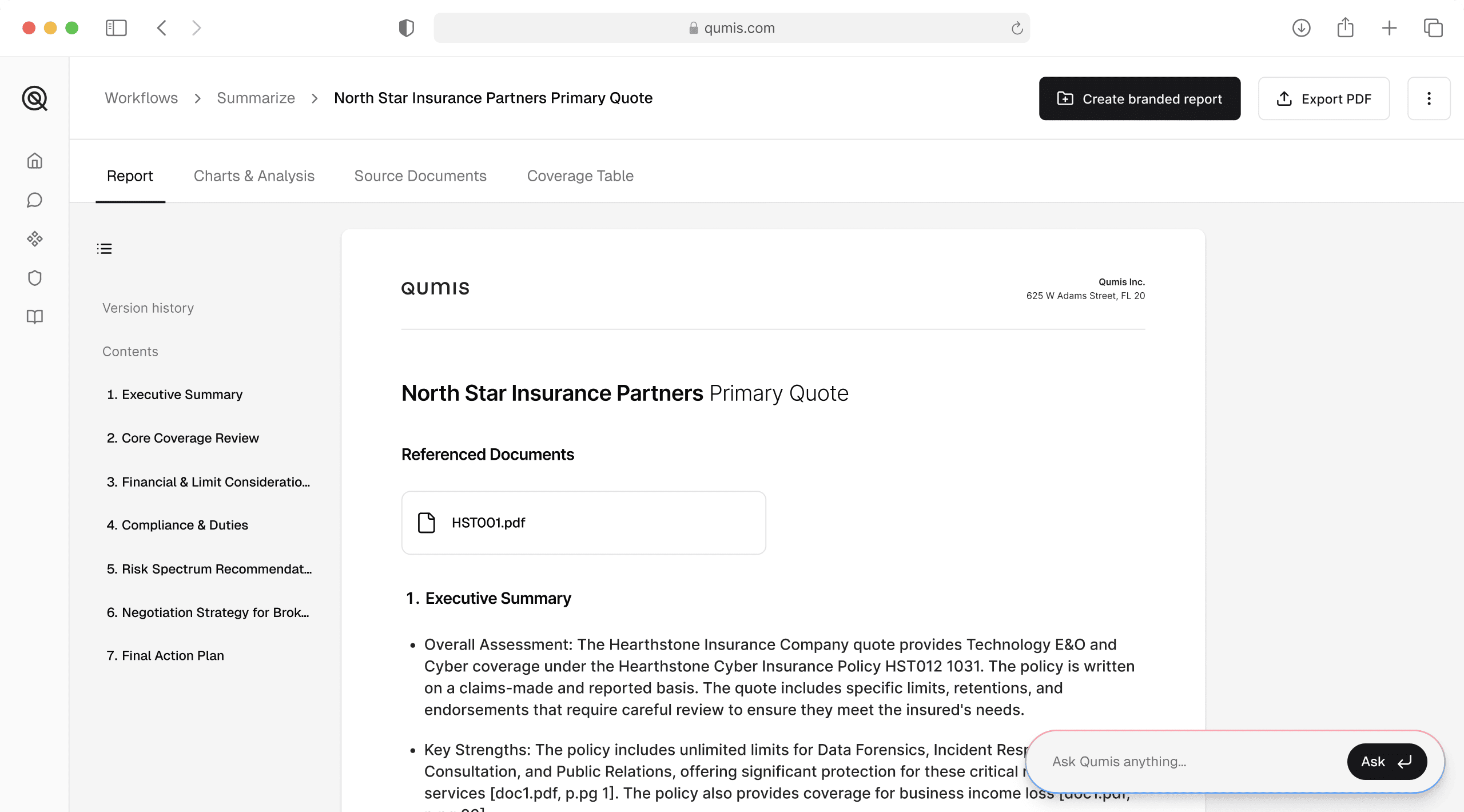Image resolution: width=1464 pixels, height=812 pixels.
Task: Open Version history in the left panel
Action: [148, 308]
